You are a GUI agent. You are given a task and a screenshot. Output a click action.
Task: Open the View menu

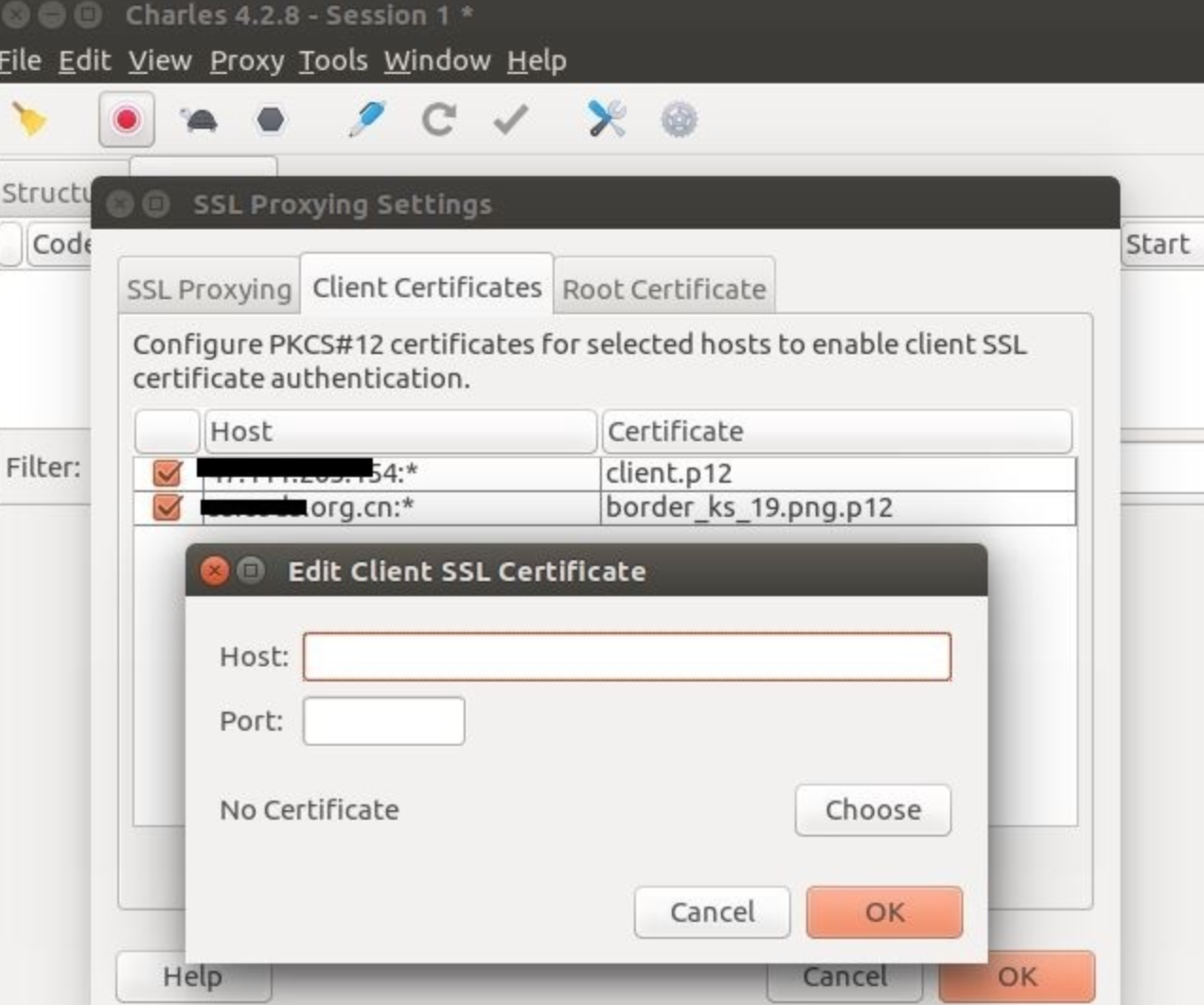coord(160,61)
